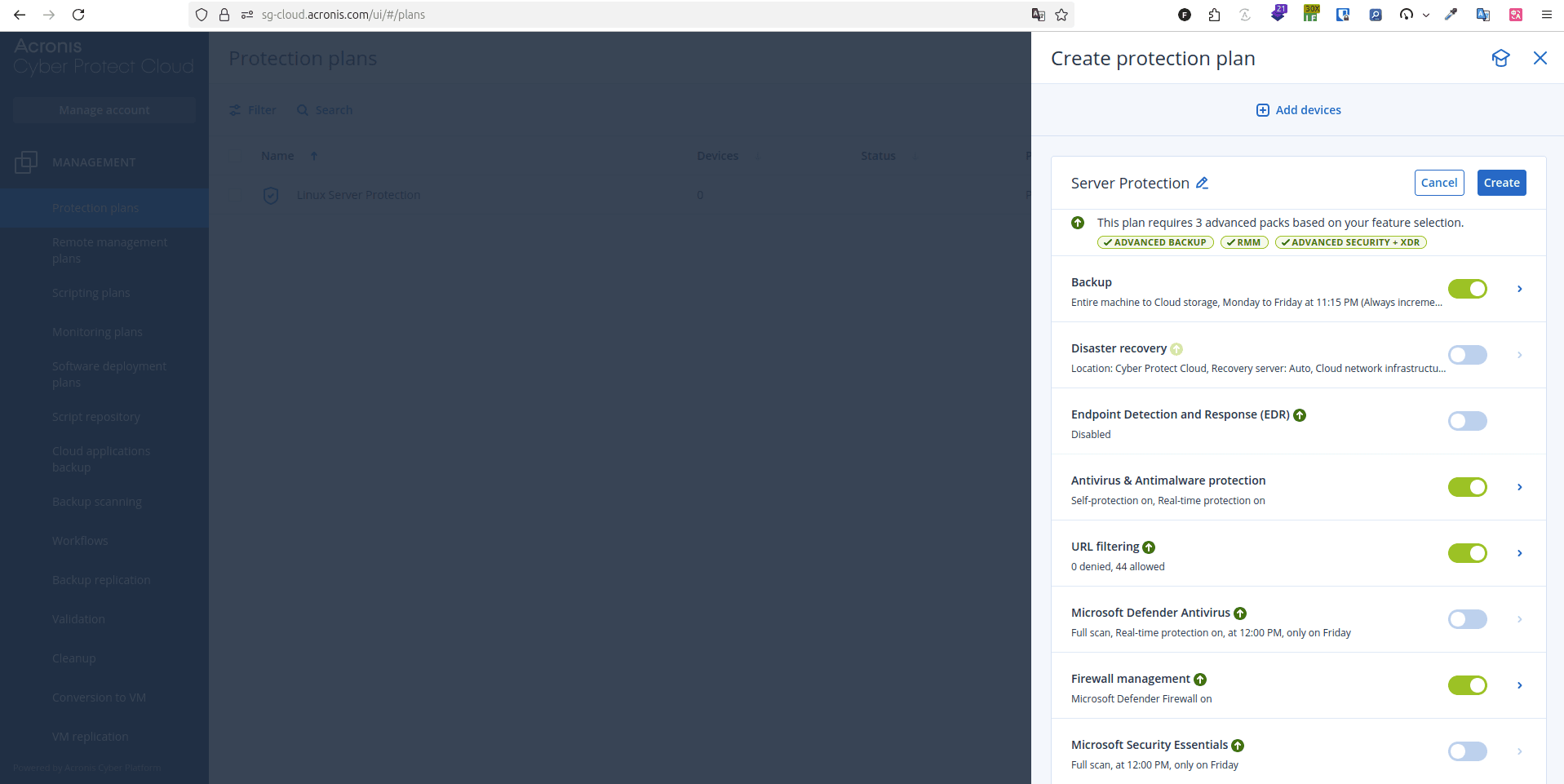The width and height of the screenshot is (1564, 784).
Task: Select the MANAGEMENT section icon in the sidebar
Action: [26, 162]
